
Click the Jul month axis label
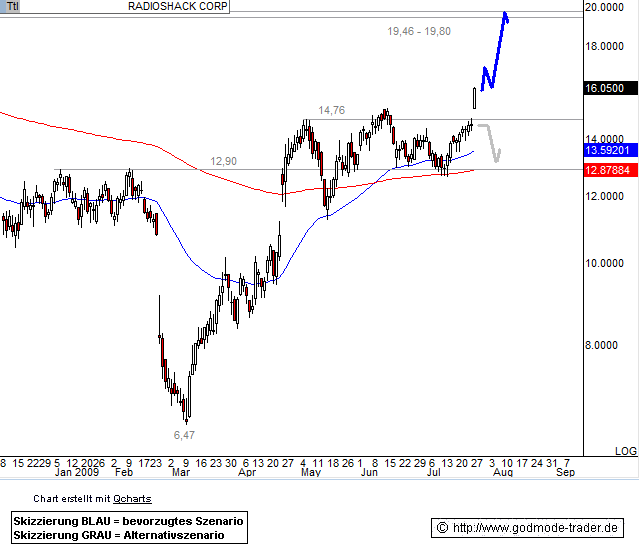434,472
